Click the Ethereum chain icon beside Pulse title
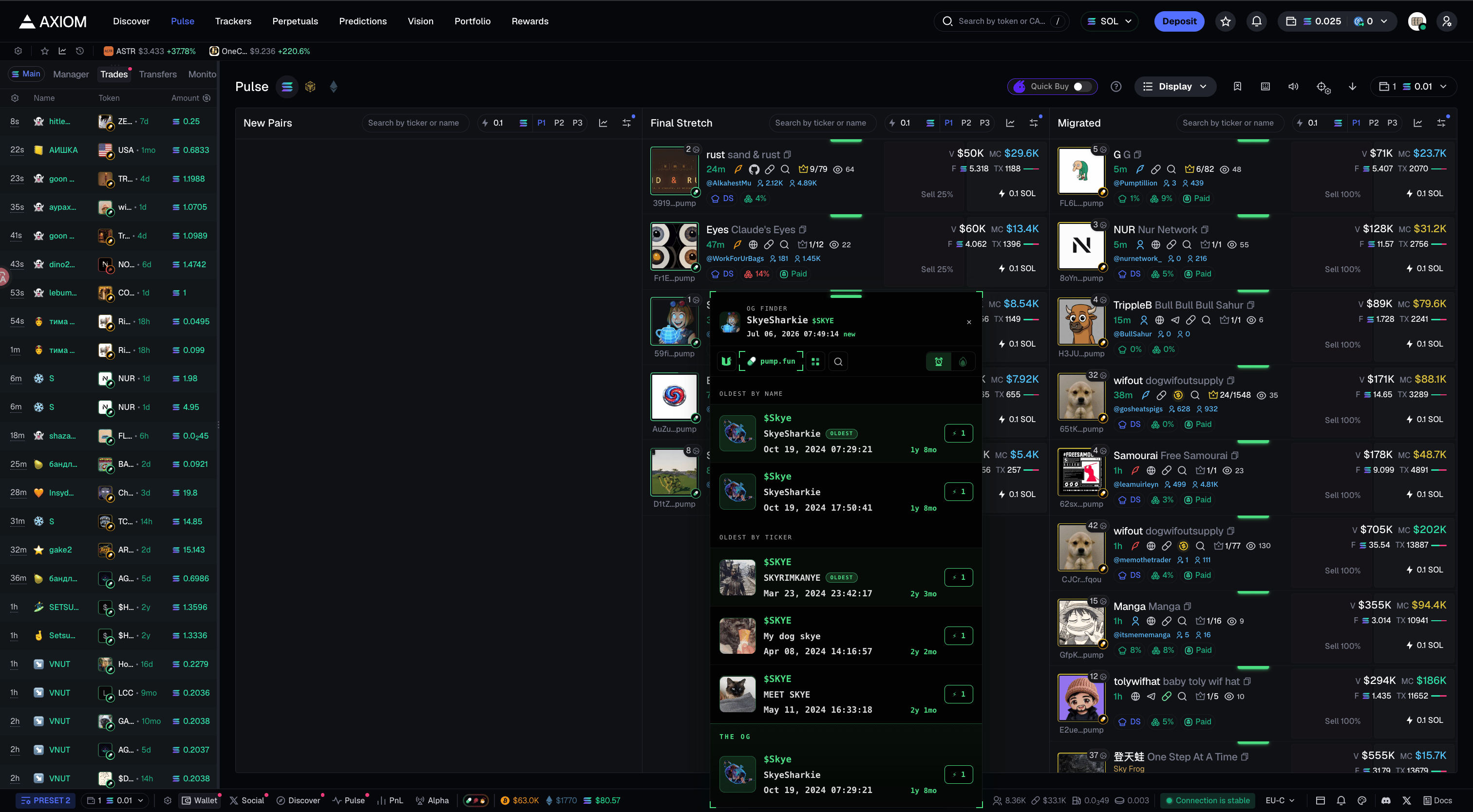 pos(333,87)
